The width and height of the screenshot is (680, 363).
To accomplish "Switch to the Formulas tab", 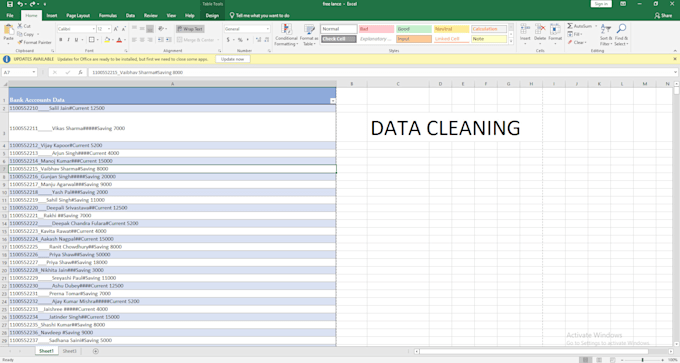I will [x=108, y=16].
